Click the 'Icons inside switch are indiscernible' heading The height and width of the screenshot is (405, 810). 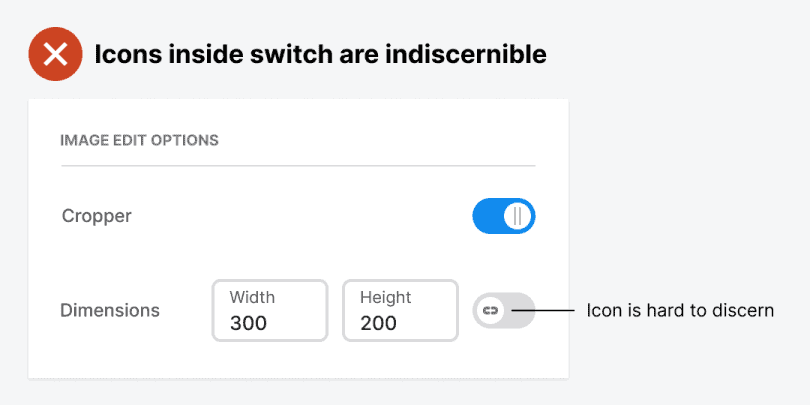tap(320, 54)
